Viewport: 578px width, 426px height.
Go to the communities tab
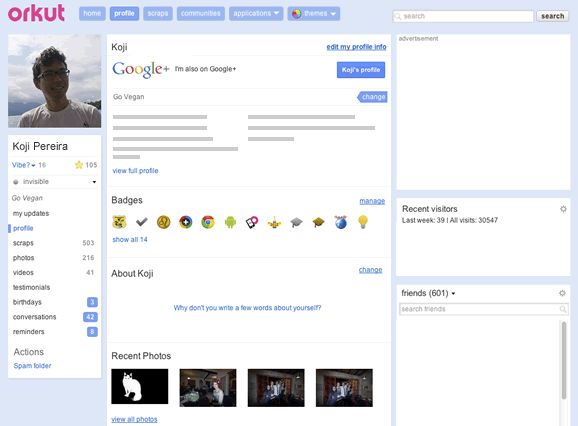(201, 14)
